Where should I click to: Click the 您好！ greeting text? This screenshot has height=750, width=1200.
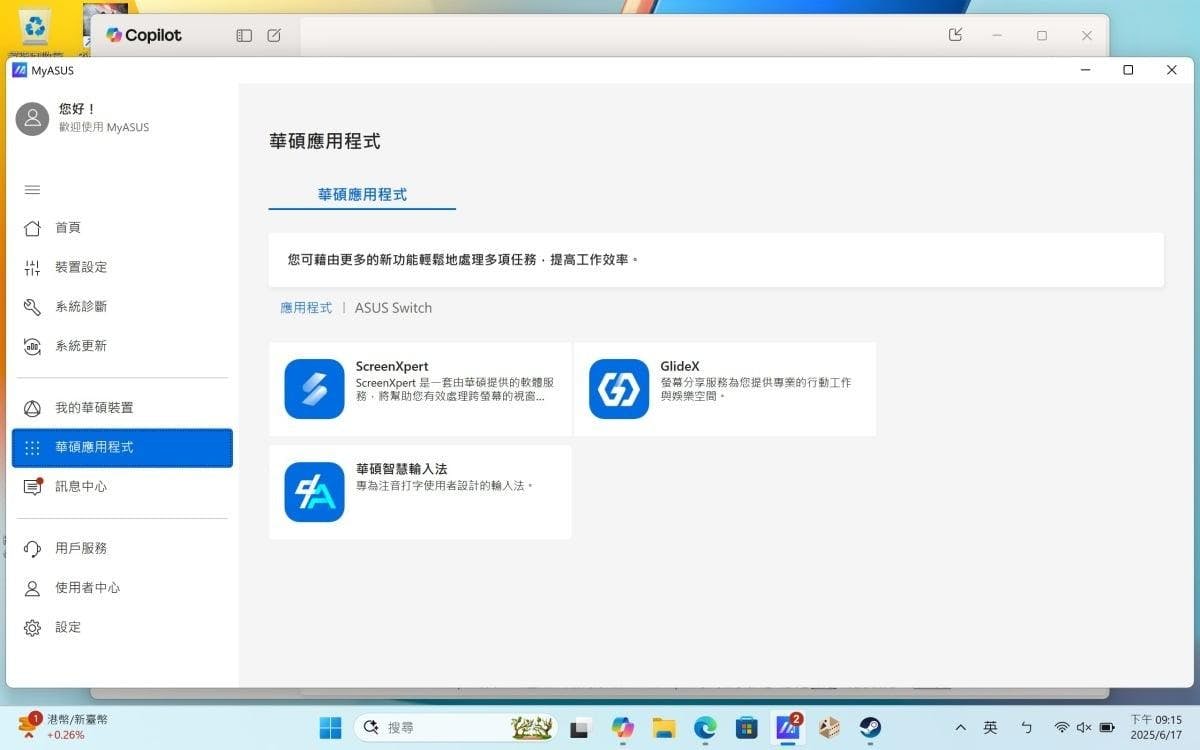(77, 108)
